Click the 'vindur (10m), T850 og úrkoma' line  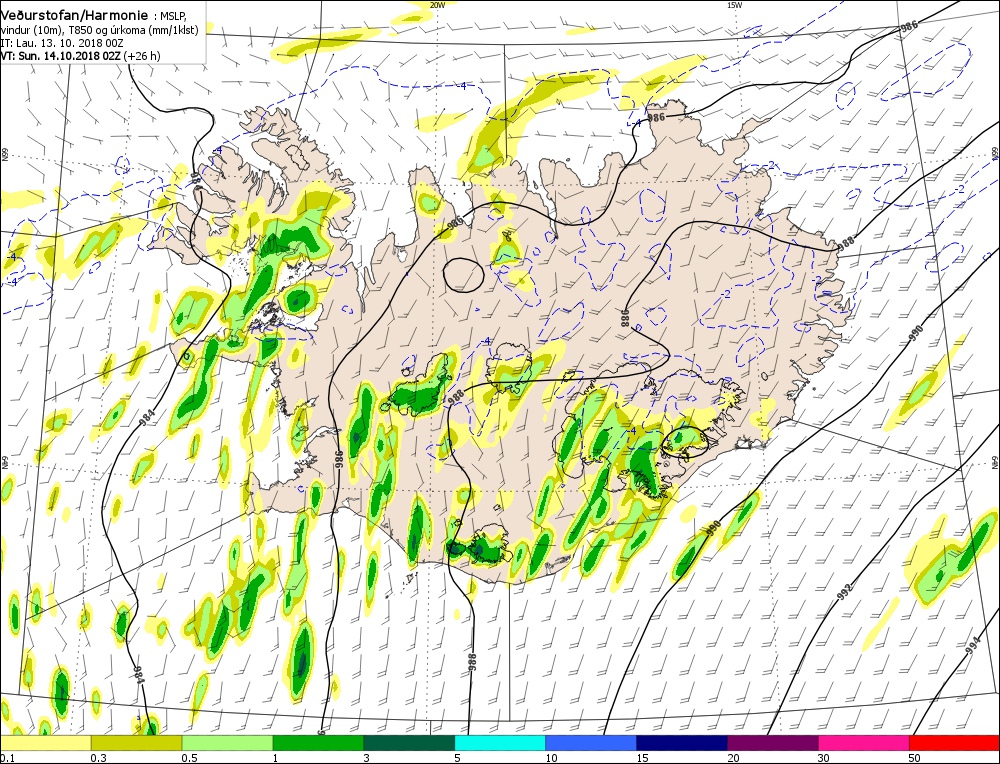point(99,30)
